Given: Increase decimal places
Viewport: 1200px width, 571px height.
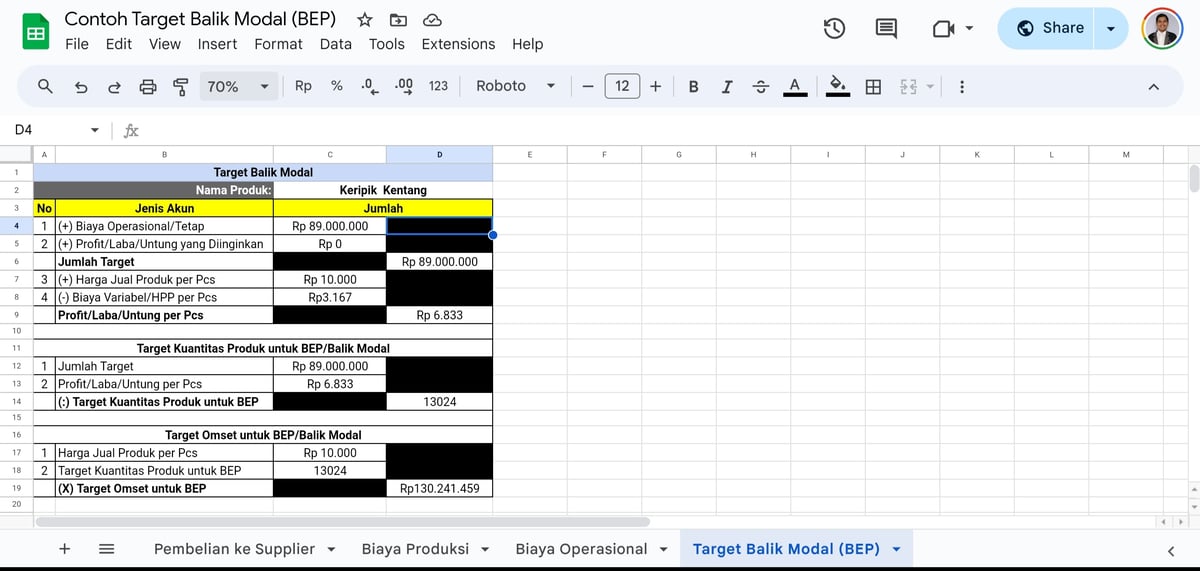Looking at the screenshot, I should [404, 86].
